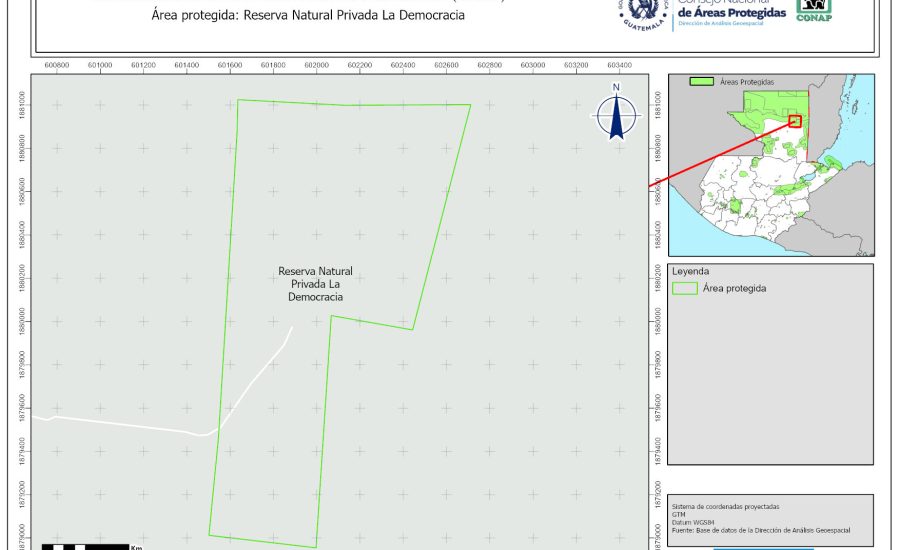Click the 602000 coordinate label on top axis
Viewport: 900px width, 550px height.
pyautogui.click(x=316, y=64)
